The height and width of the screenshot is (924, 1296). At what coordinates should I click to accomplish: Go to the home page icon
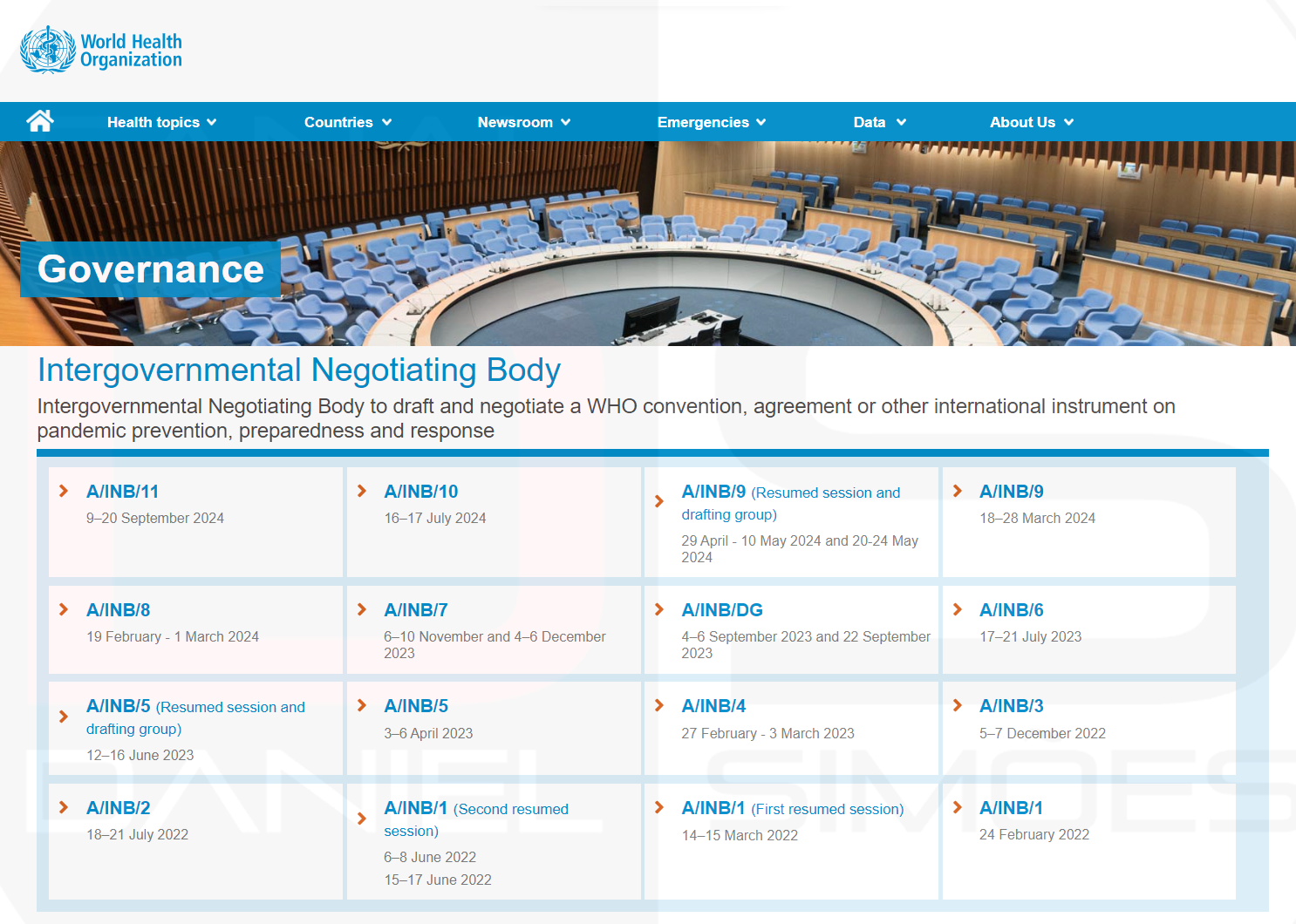[40, 121]
